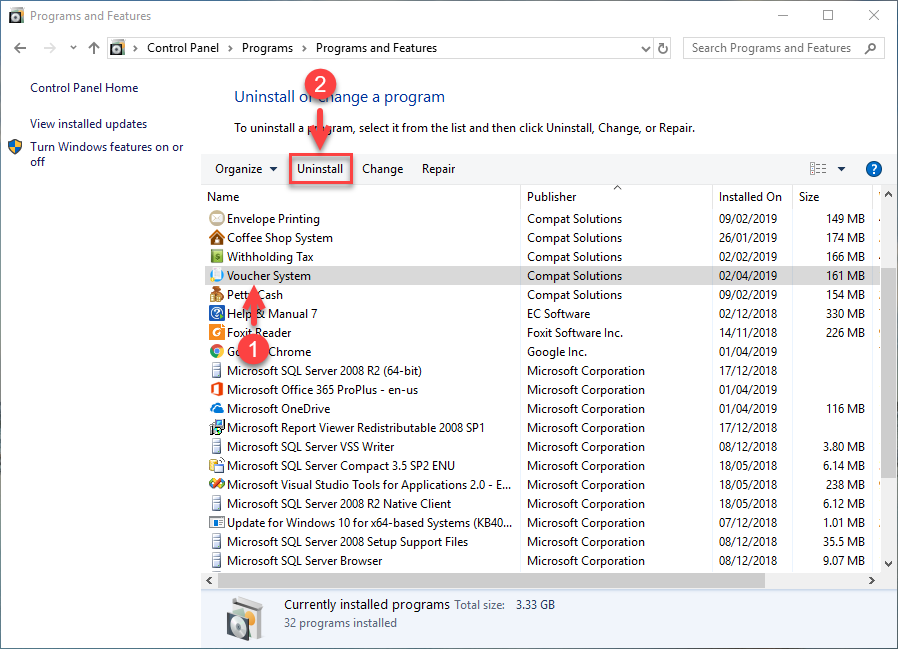Click the 330 MB size value
Viewport: 898px width, 649px height.
coord(845,313)
